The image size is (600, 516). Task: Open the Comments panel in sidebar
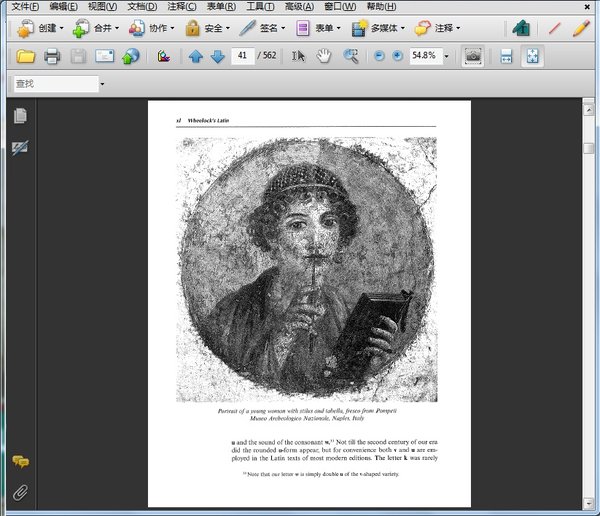[x=20, y=462]
